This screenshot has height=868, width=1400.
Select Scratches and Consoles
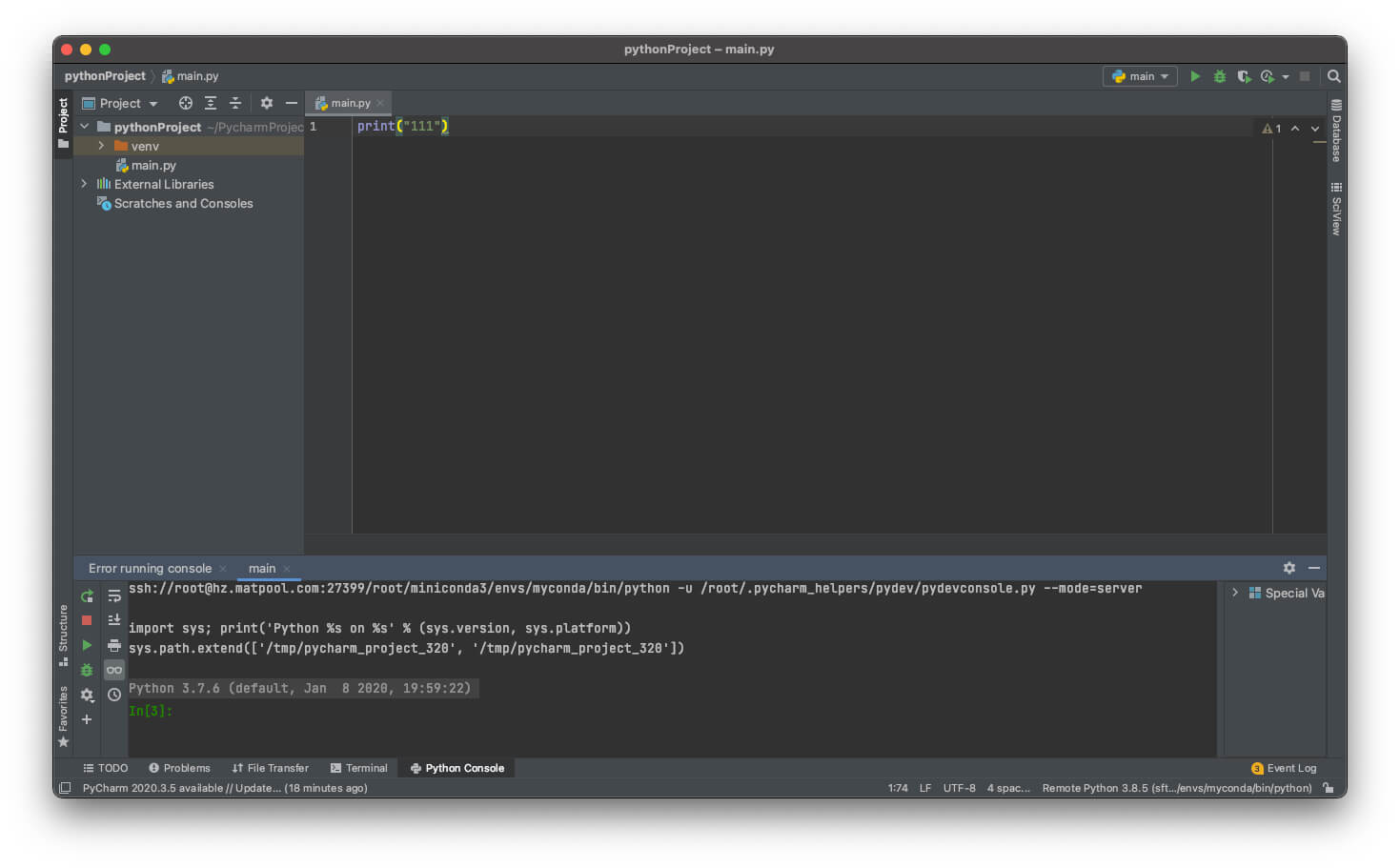[183, 203]
